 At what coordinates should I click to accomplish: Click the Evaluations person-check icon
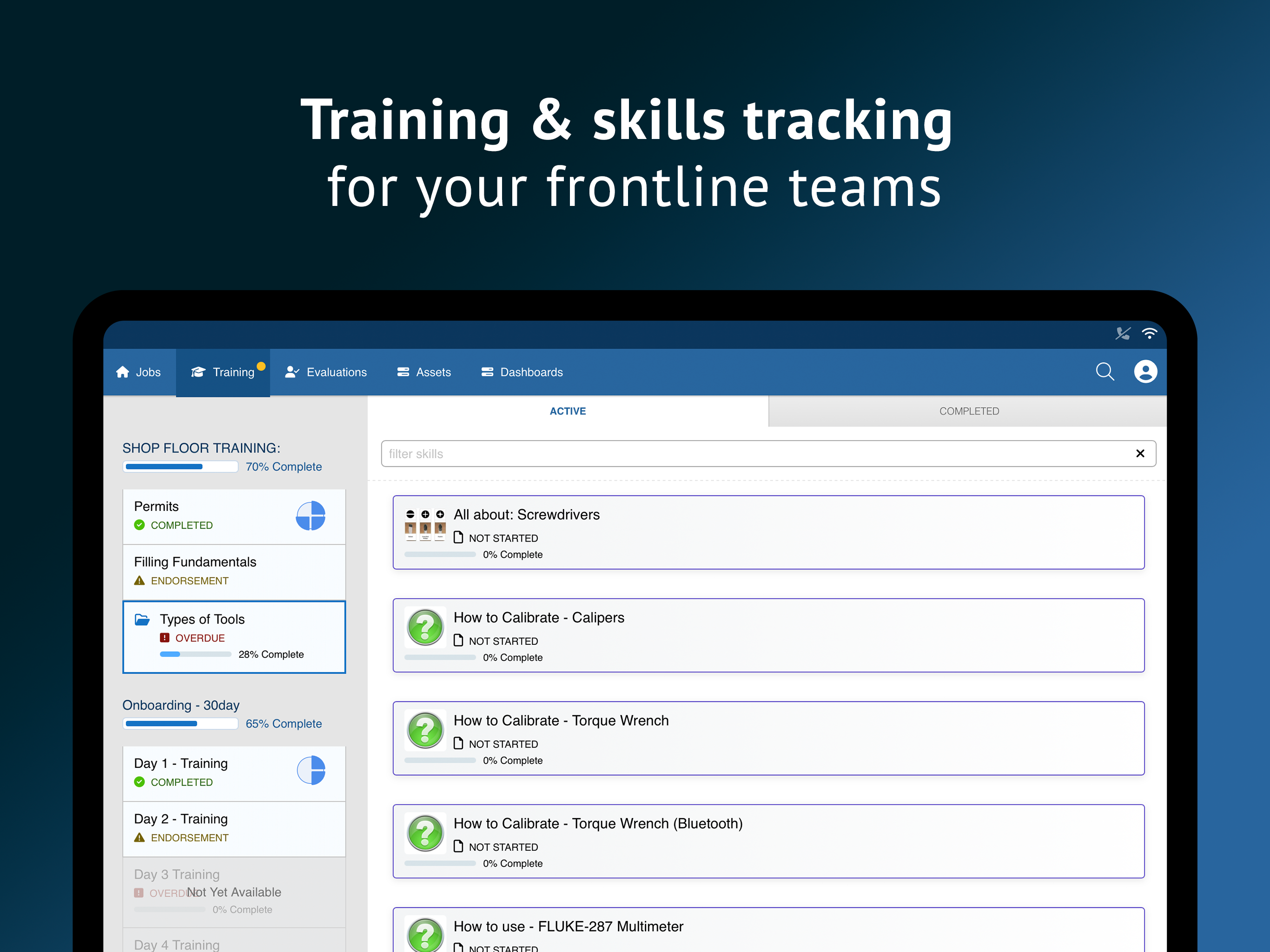292,372
